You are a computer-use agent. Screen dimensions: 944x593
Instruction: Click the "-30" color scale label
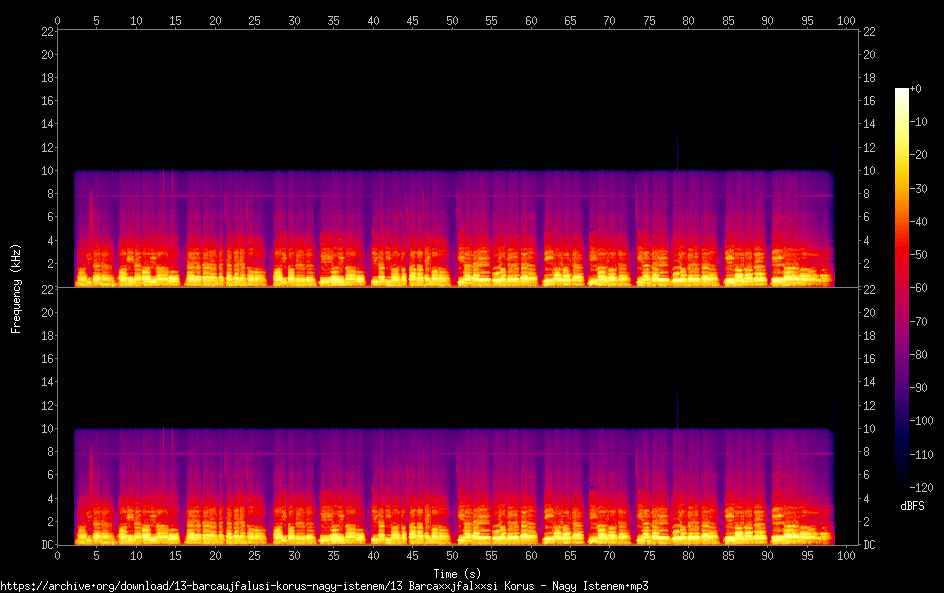coord(919,188)
